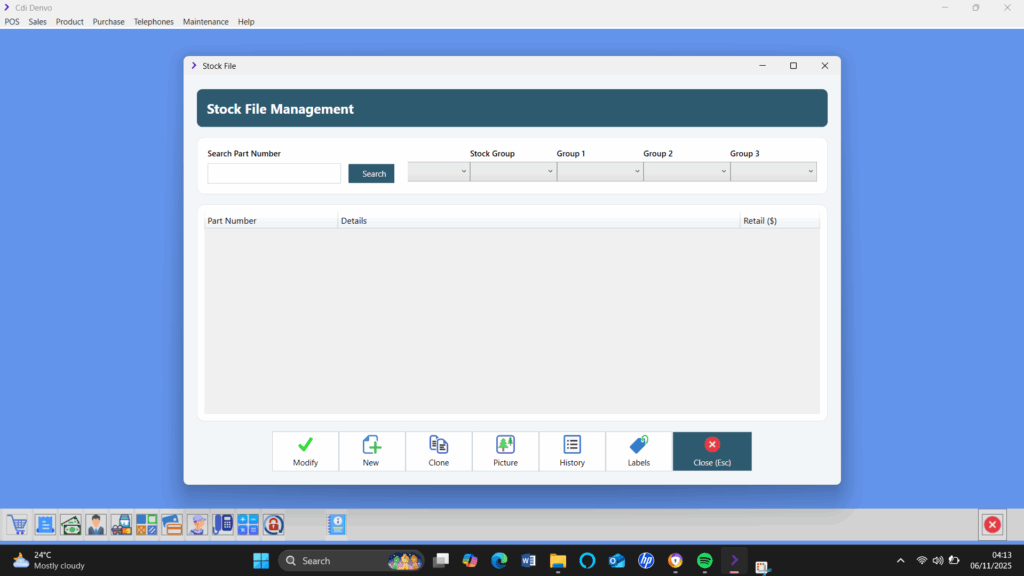Image resolution: width=1024 pixels, height=576 pixels.
Task: Click the red padlock icon in the toolbar
Action: (273, 524)
